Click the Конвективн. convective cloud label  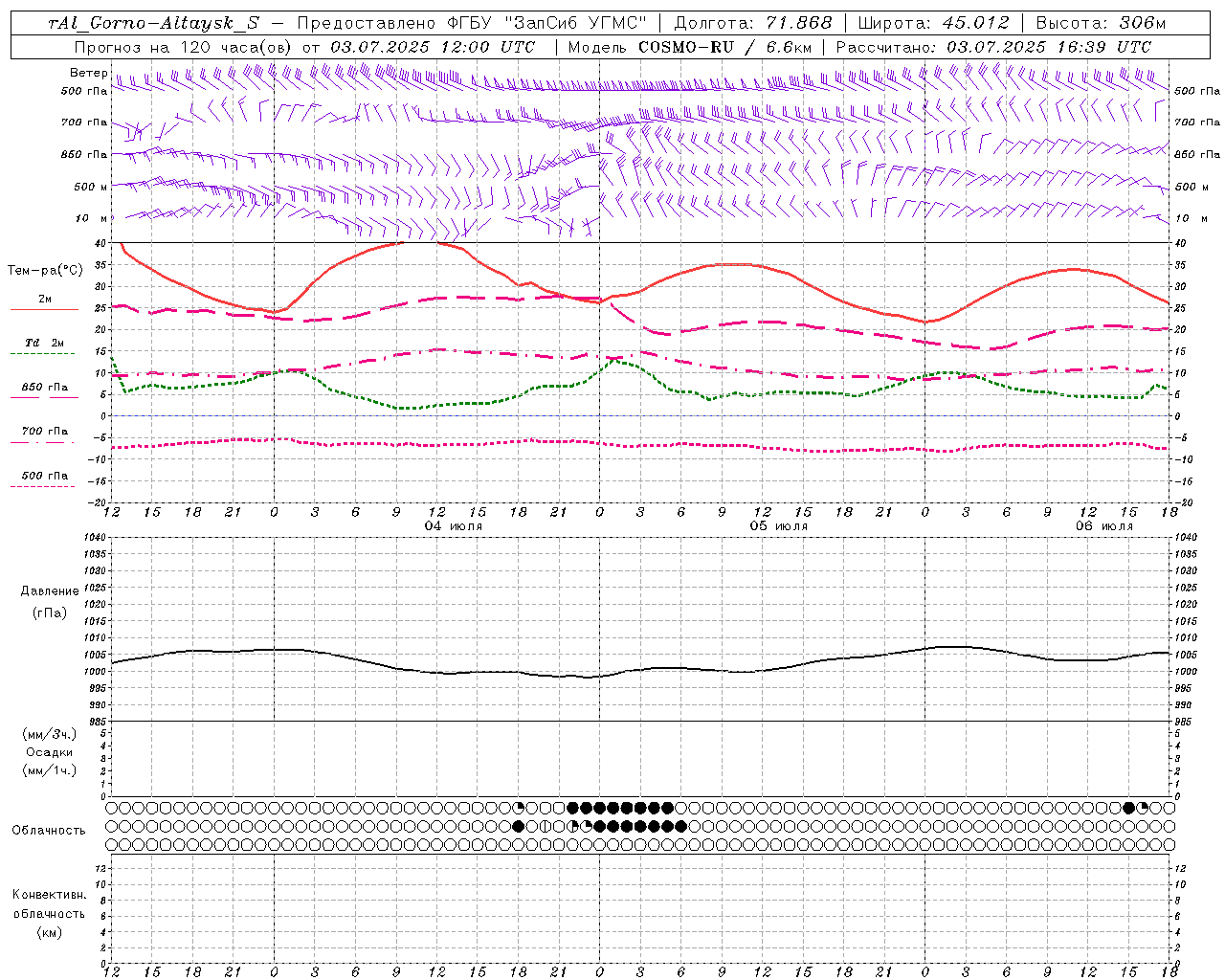click(x=49, y=895)
